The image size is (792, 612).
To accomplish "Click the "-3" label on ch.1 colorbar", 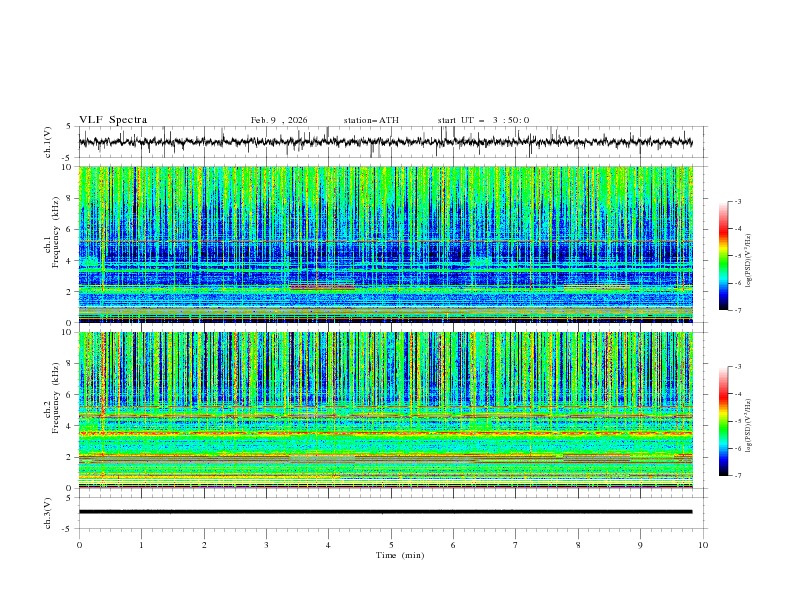I will tap(737, 201).
